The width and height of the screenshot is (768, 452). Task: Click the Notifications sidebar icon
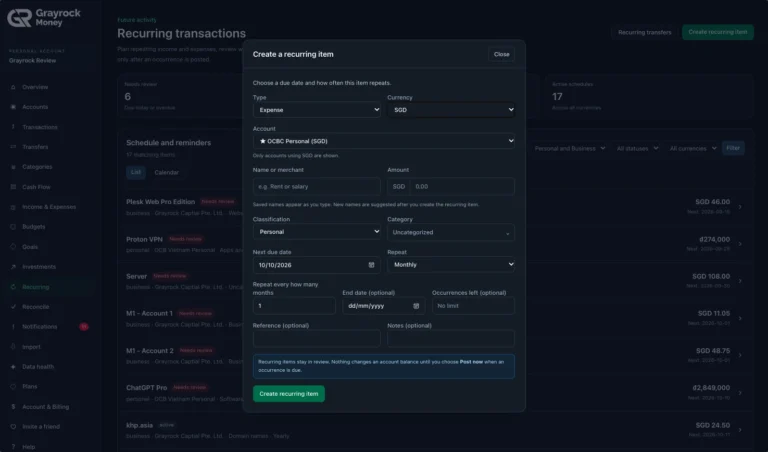13,327
